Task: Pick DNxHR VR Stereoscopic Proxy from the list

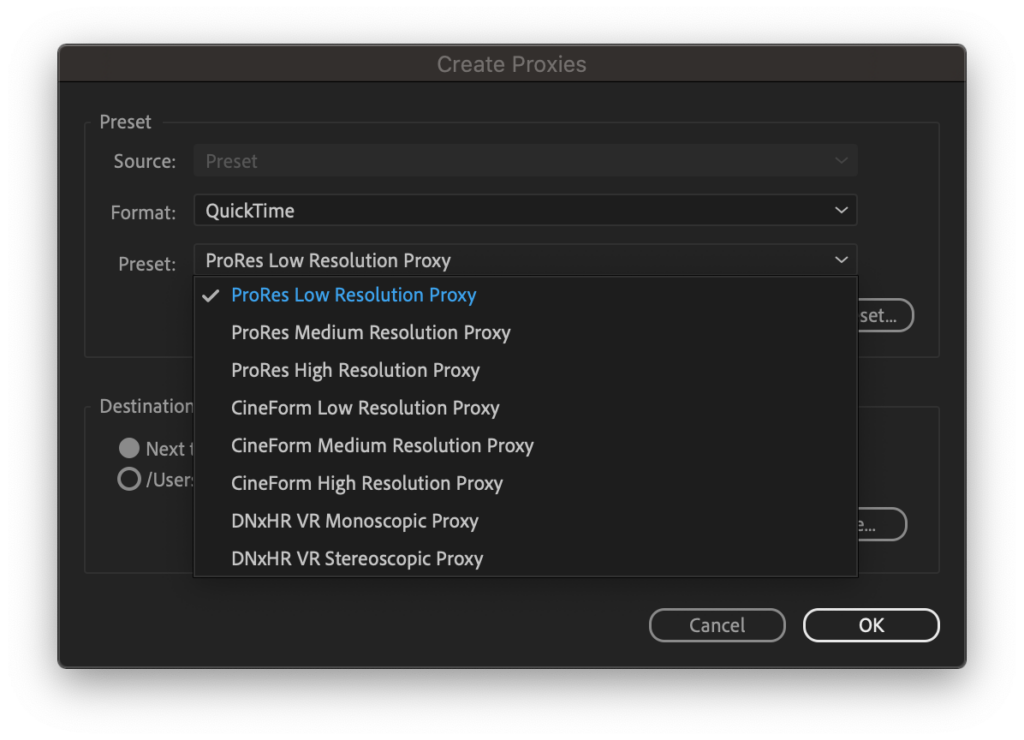Action: click(357, 558)
